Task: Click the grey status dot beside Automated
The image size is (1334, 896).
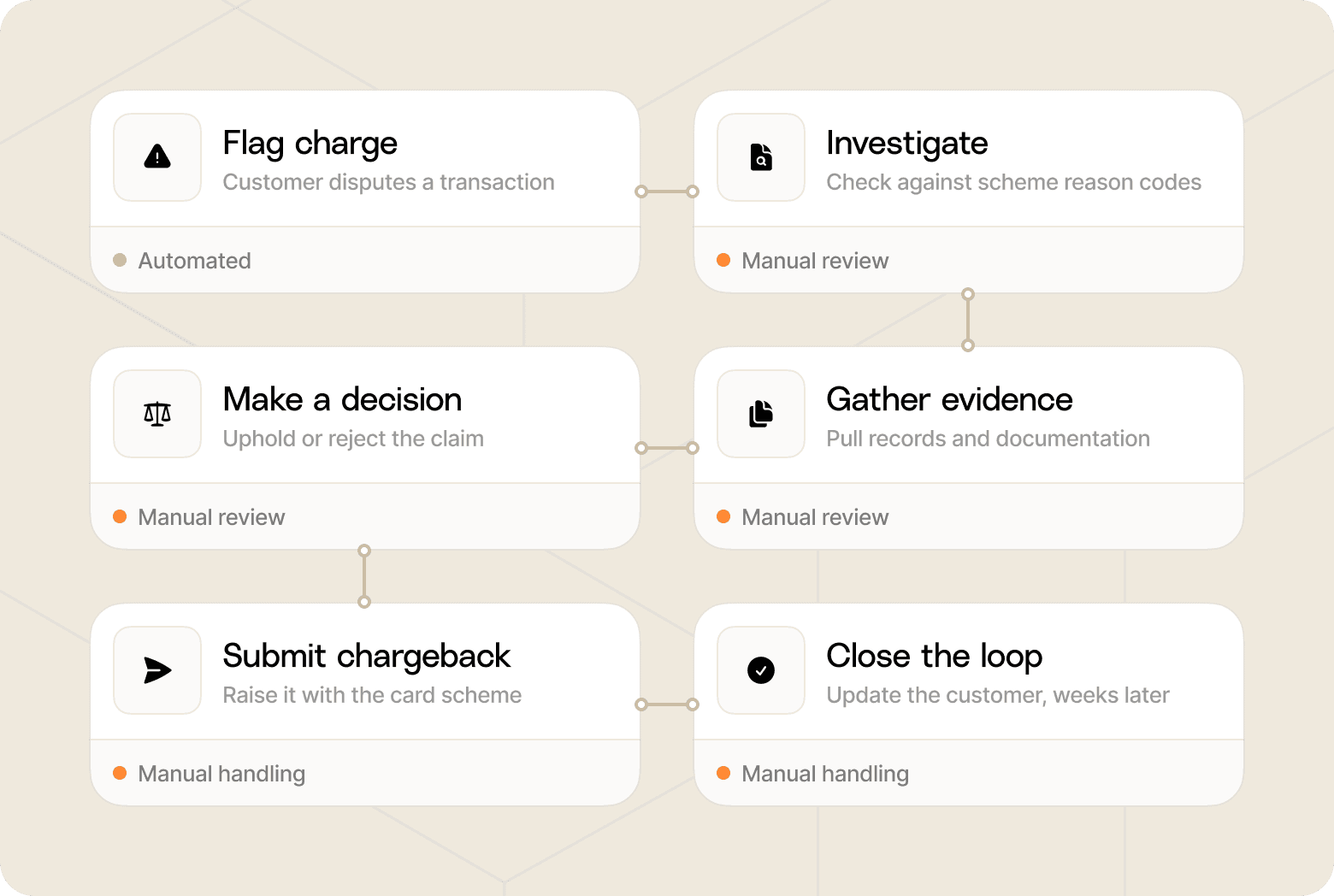Action: 120,260
